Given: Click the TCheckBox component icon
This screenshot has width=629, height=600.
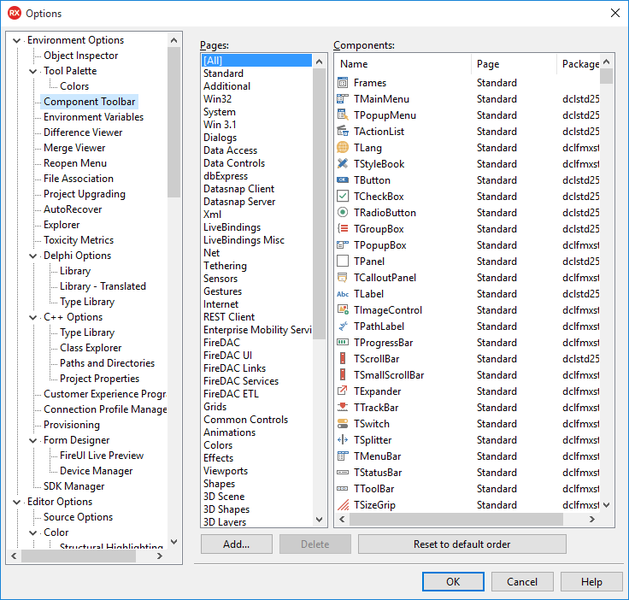Looking at the screenshot, I should pos(343,197).
